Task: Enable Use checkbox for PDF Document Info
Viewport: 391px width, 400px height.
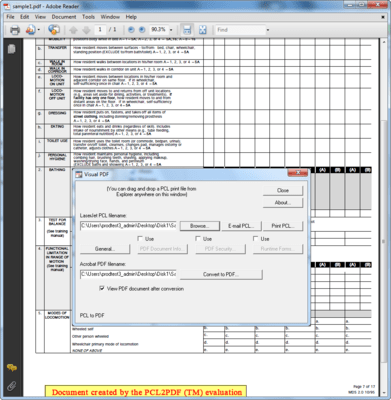Action: [x=140, y=239]
